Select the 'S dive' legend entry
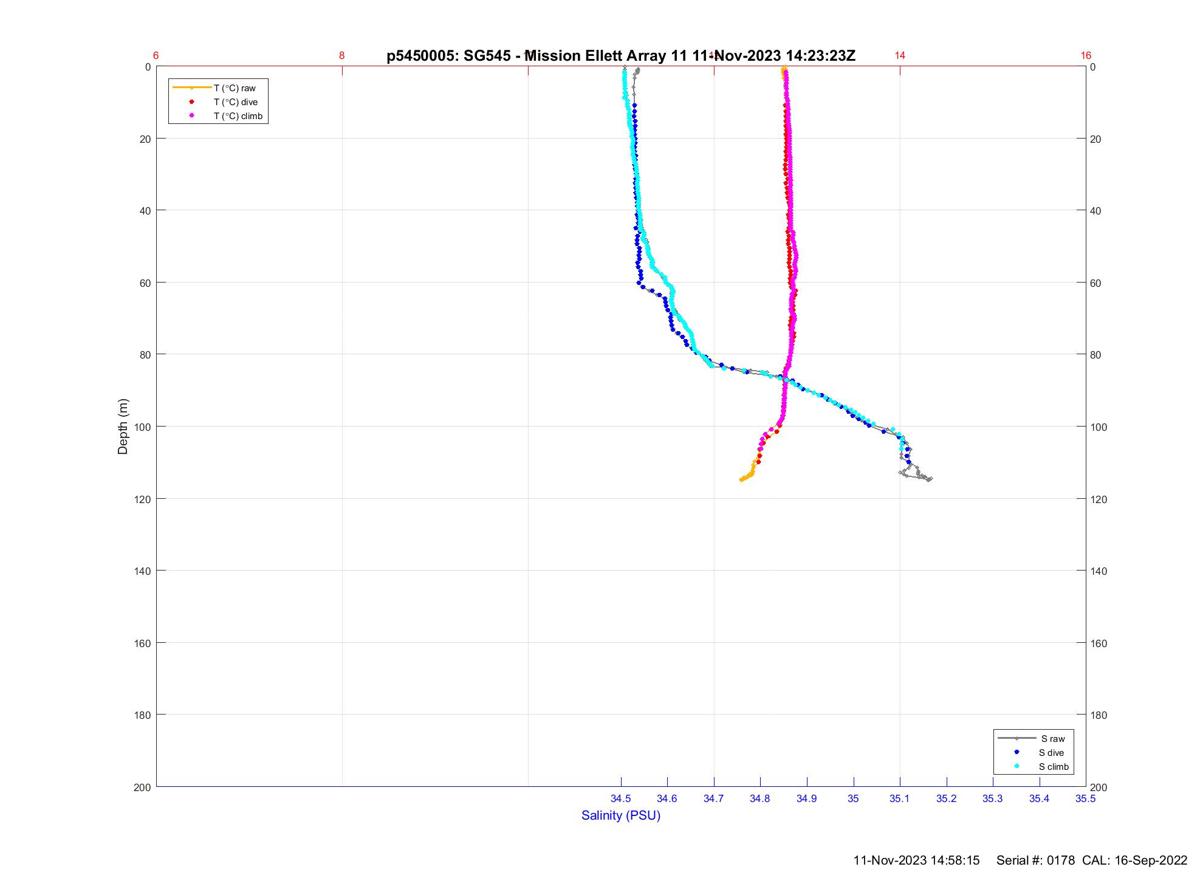This screenshot has height=885, width=1200. point(1053,752)
